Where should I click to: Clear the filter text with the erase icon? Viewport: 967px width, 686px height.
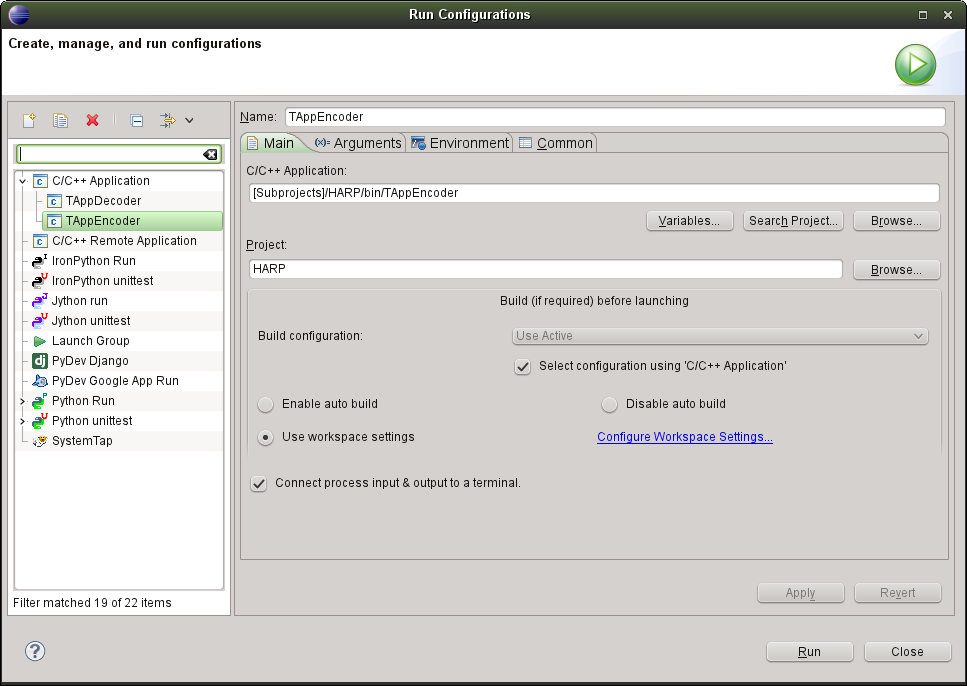[x=210, y=155]
